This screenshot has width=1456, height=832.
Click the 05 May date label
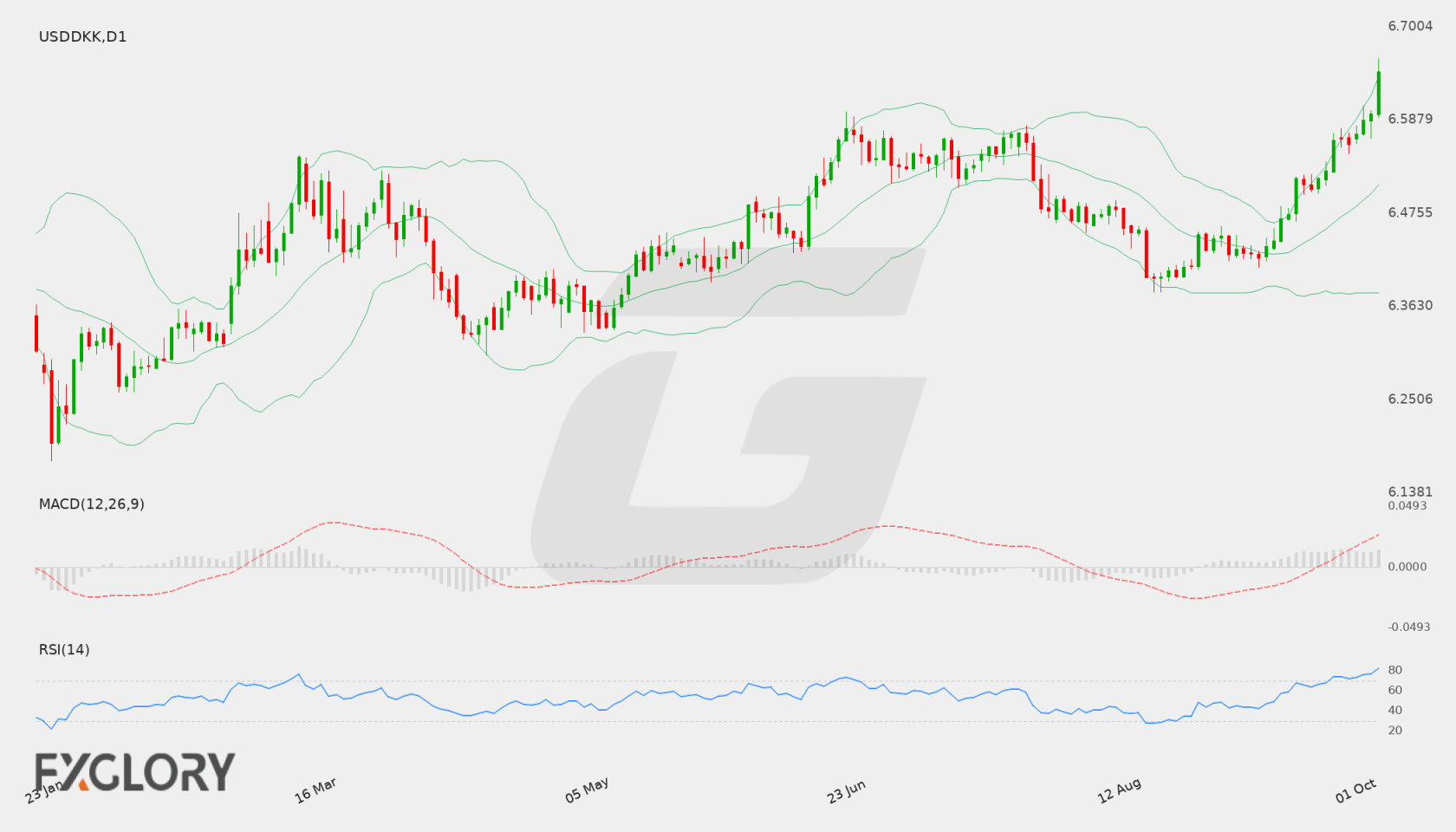point(587,790)
